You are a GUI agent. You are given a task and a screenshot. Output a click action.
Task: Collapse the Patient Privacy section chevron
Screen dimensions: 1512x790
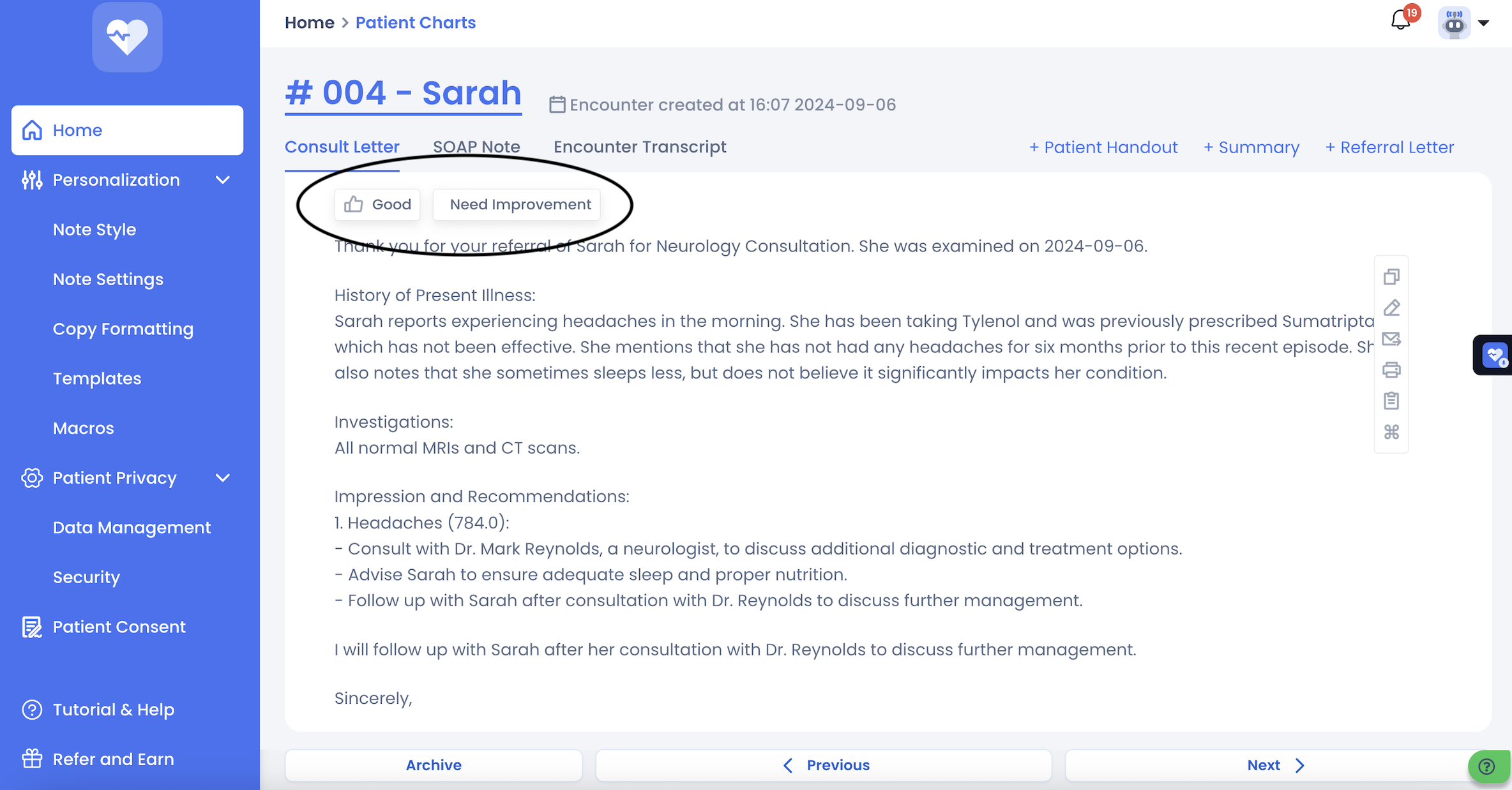tap(223, 478)
